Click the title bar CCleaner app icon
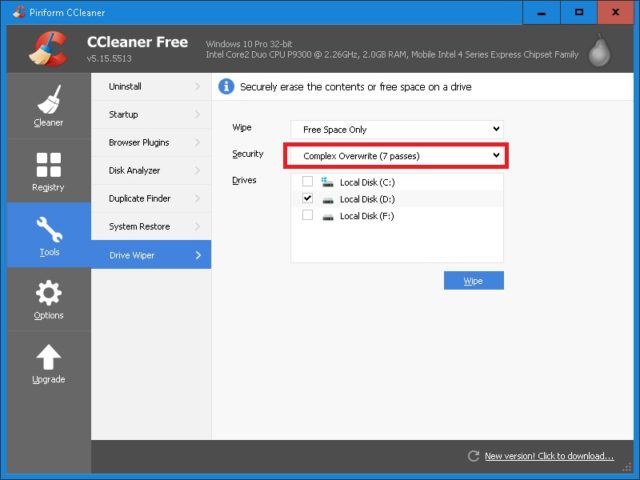Viewport: 640px width, 480px height. pyautogui.click(x=19, y=12)
